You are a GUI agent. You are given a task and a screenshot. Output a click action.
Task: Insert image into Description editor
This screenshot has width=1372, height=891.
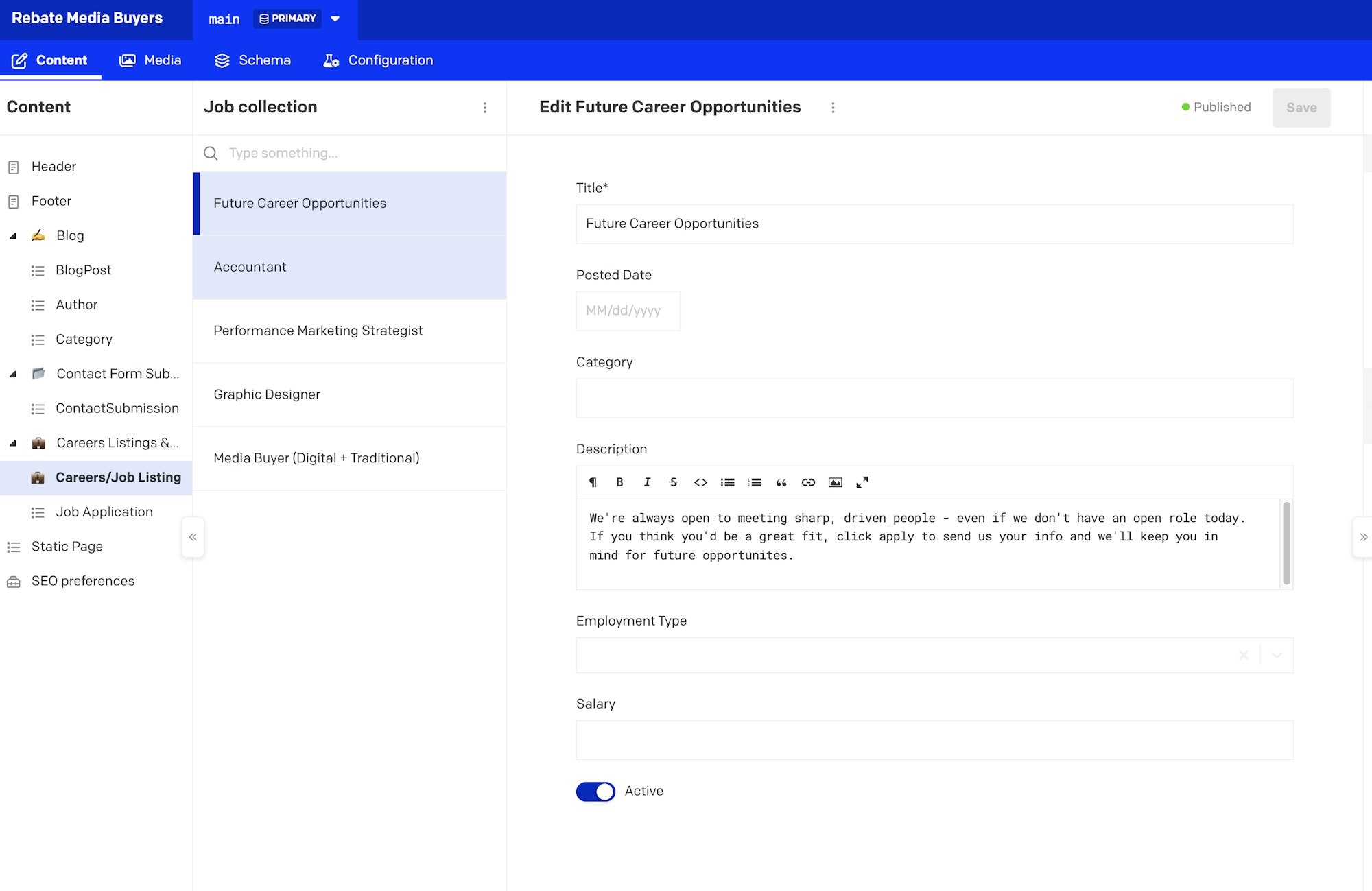point(835,482)
